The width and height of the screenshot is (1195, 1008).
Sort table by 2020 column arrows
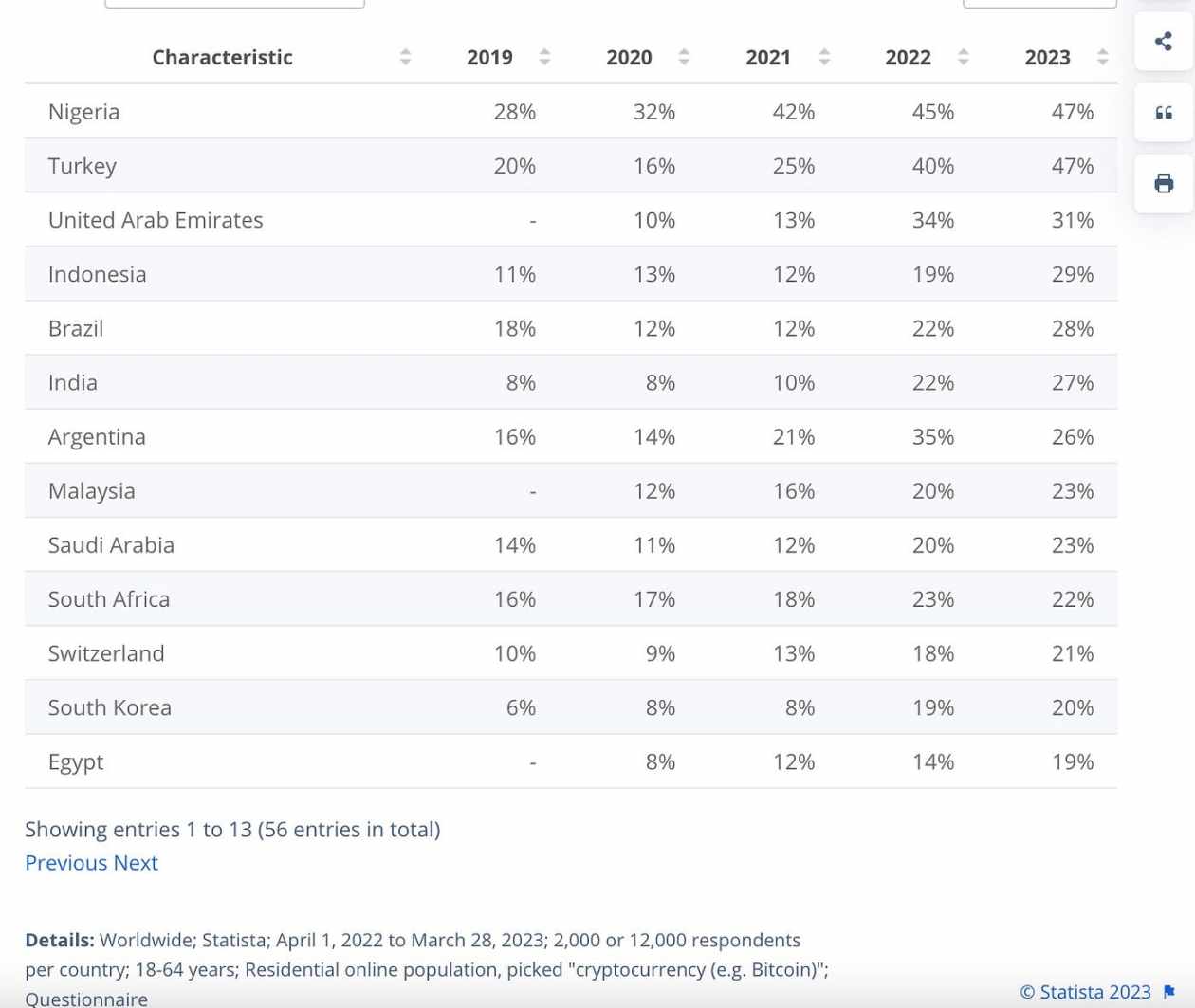[684, 57]
